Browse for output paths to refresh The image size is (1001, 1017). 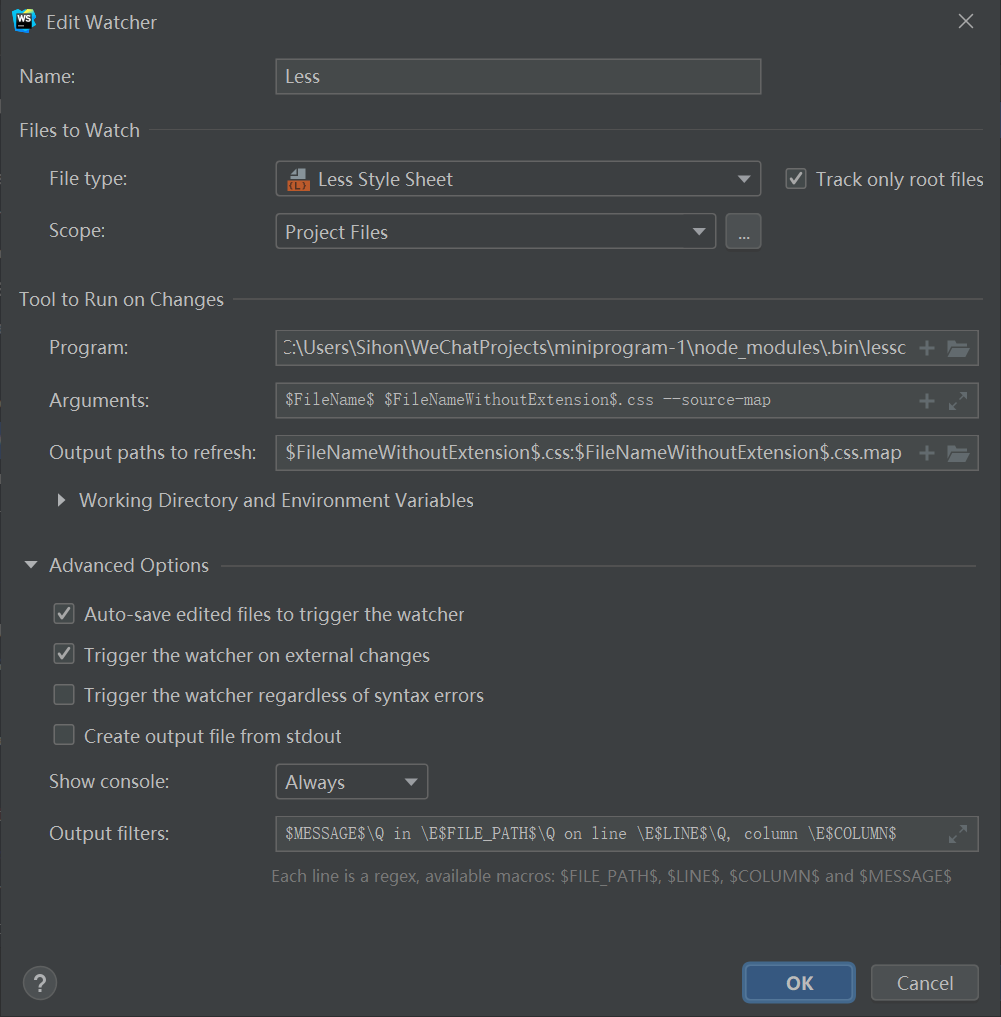[x=958, y=452]
